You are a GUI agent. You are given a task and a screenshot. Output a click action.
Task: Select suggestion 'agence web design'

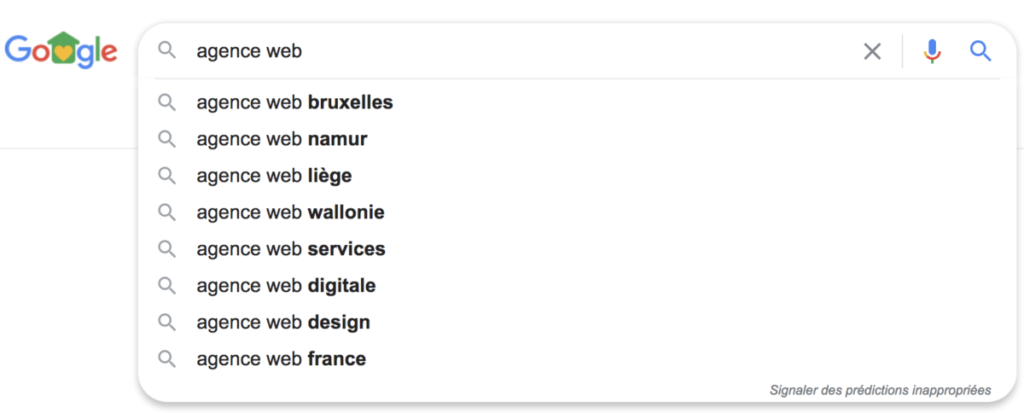pyautogui.click(x=577, y=322)
